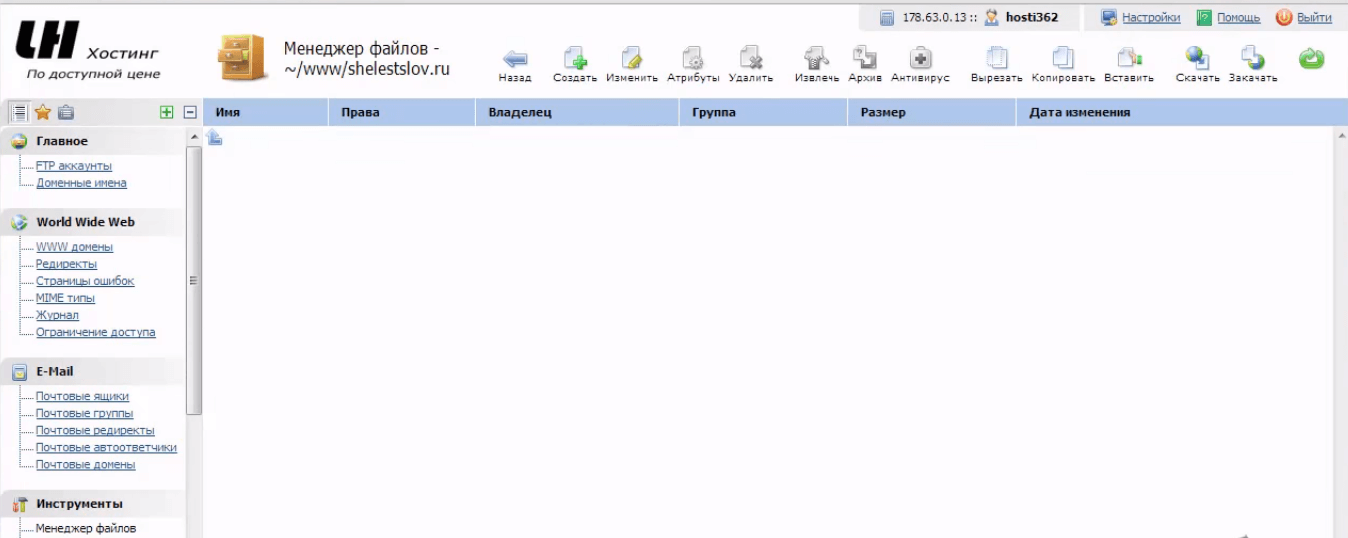Open Почтовые ящики mail page
The width and height of the screenshot is (1348, 538).
coord(82,396)
